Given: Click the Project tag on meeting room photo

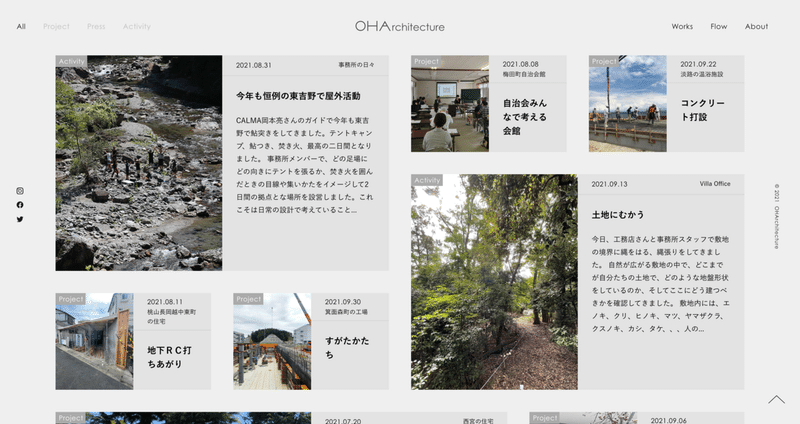Looking at the screenshot, I should click(x=426, y=61).
